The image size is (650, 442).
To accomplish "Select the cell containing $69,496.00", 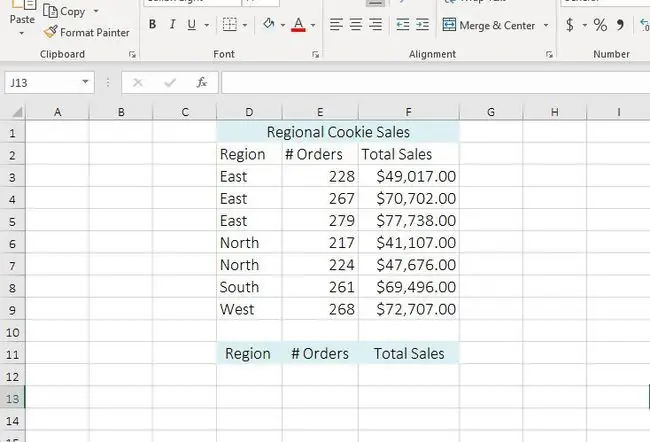I will coord(409,287).
